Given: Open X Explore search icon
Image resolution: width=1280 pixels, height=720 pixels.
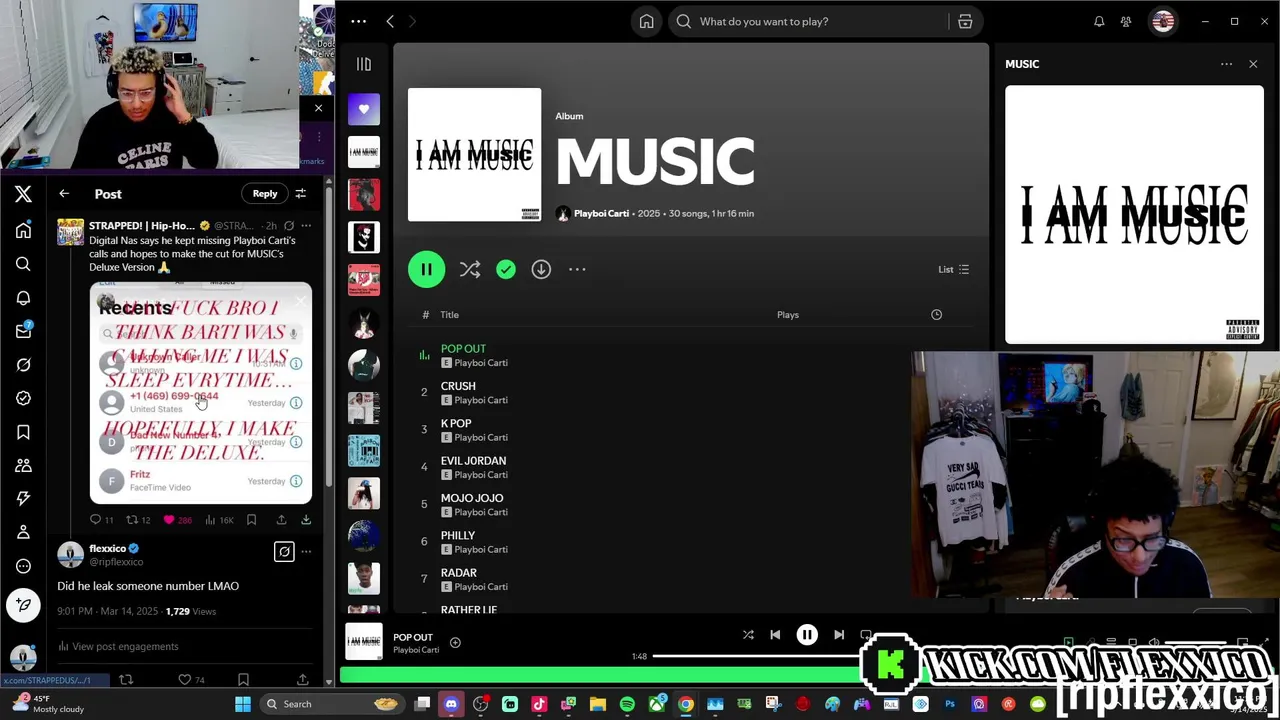Looking at the screenshot, I should tap(23, 264).
